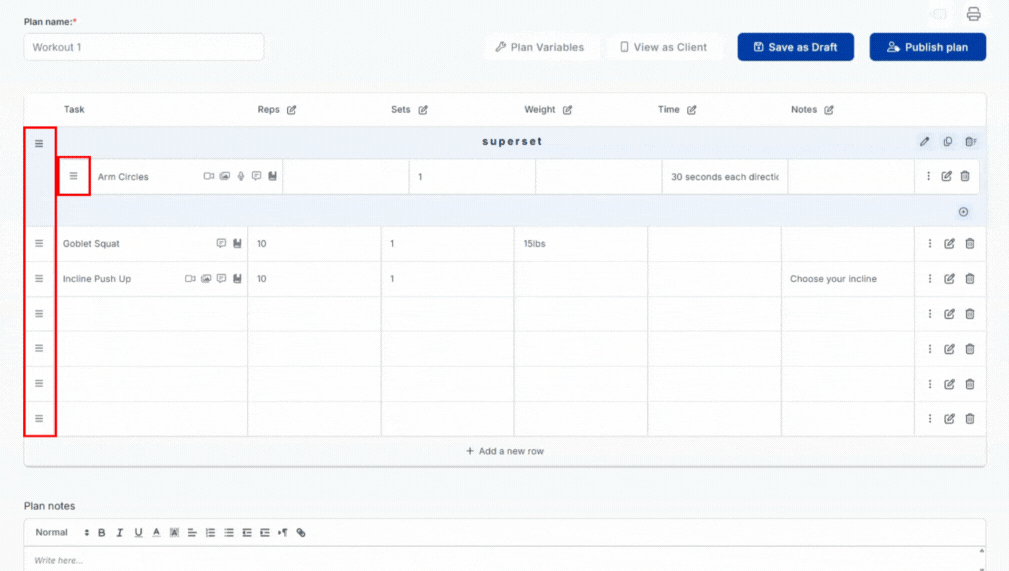Edit the Reps column header
1009x571 pixels.
tap(292, 110)
